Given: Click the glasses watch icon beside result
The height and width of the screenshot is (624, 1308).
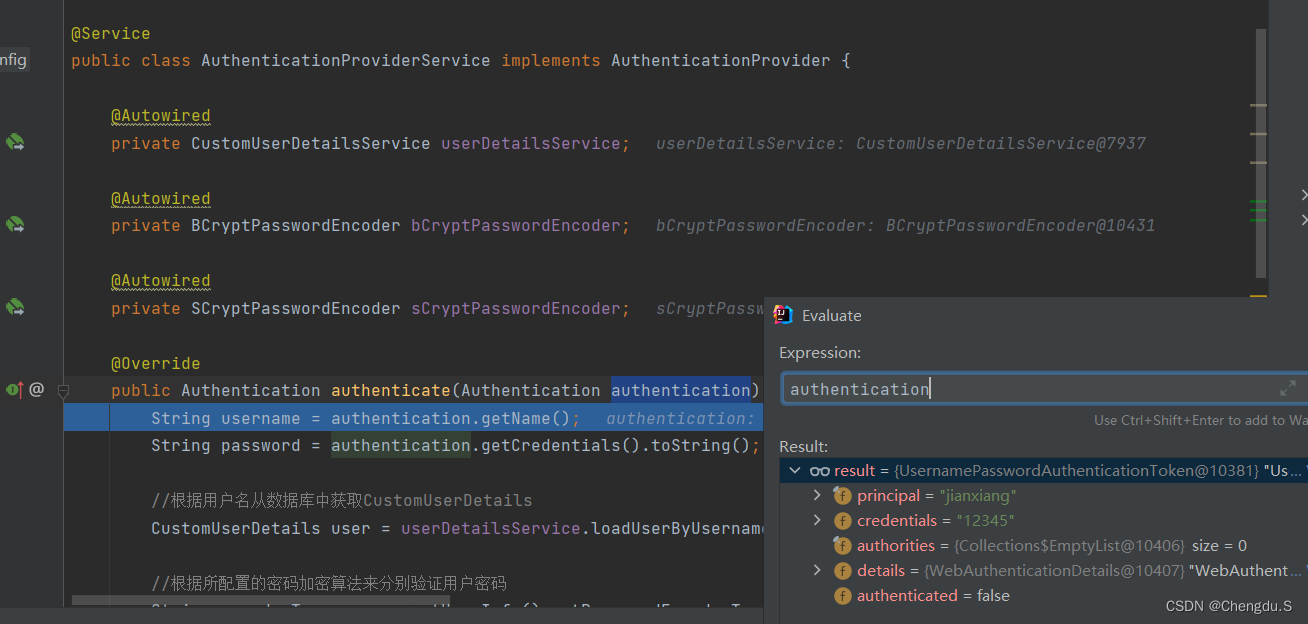Looking at the screenshot, I should 819,471.
